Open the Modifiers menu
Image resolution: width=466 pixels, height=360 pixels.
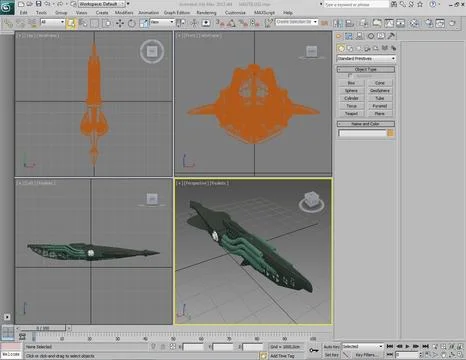click(x=124, y=13)
